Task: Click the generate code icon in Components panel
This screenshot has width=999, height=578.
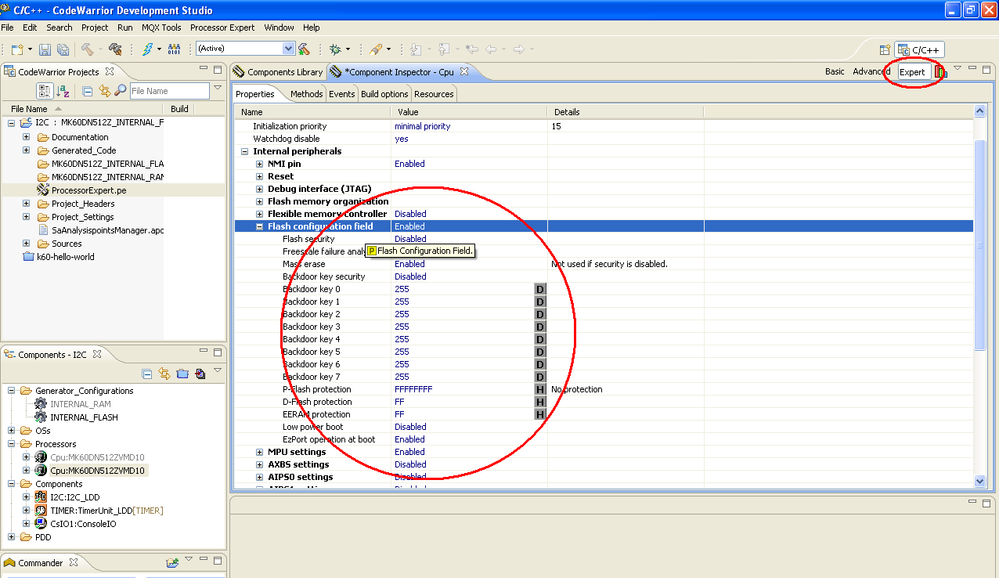Action: click(x=200, y=374)
